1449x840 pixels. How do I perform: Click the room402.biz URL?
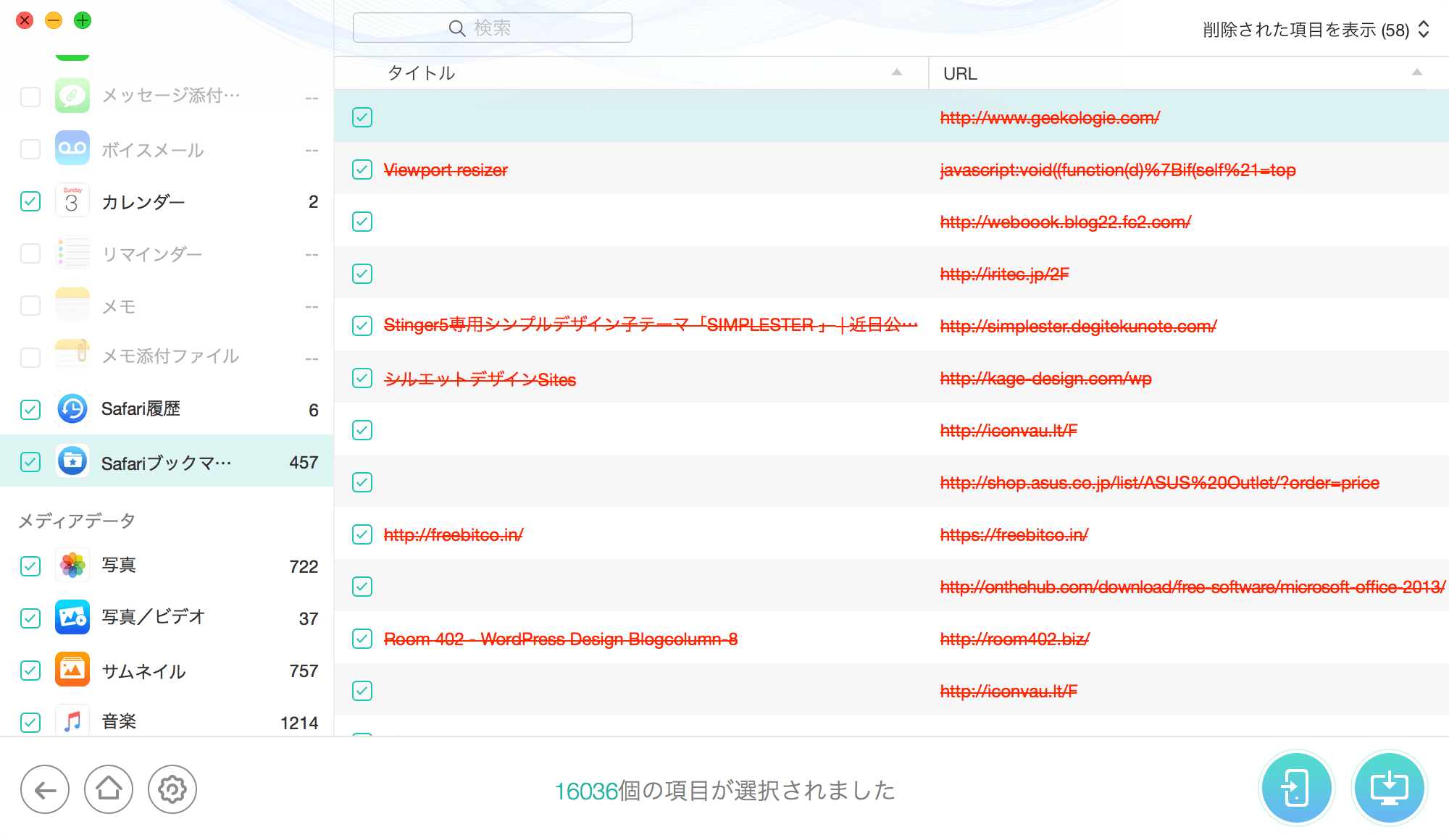click(1014, 639)
